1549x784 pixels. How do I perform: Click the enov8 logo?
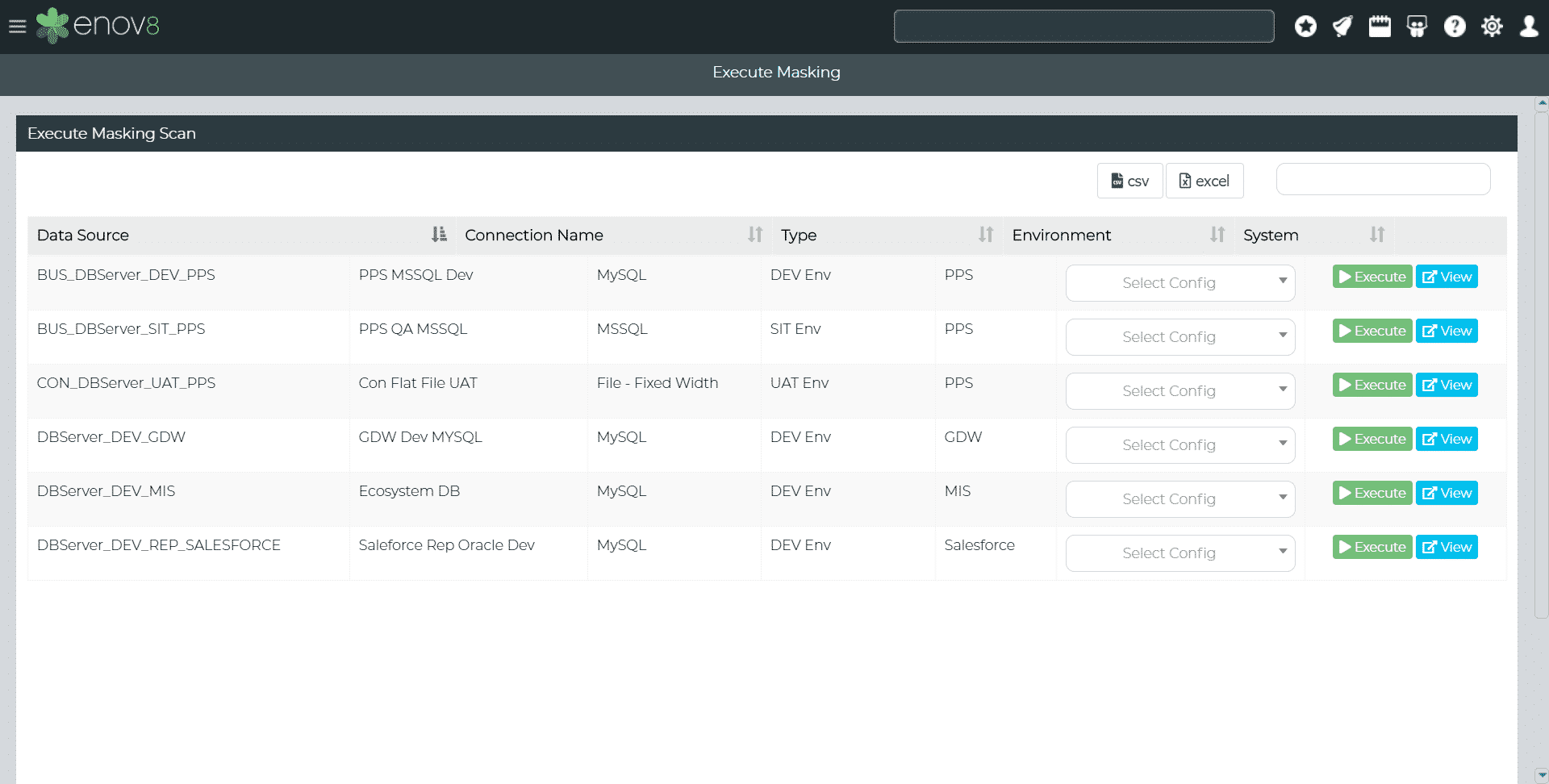click(98, 26)
